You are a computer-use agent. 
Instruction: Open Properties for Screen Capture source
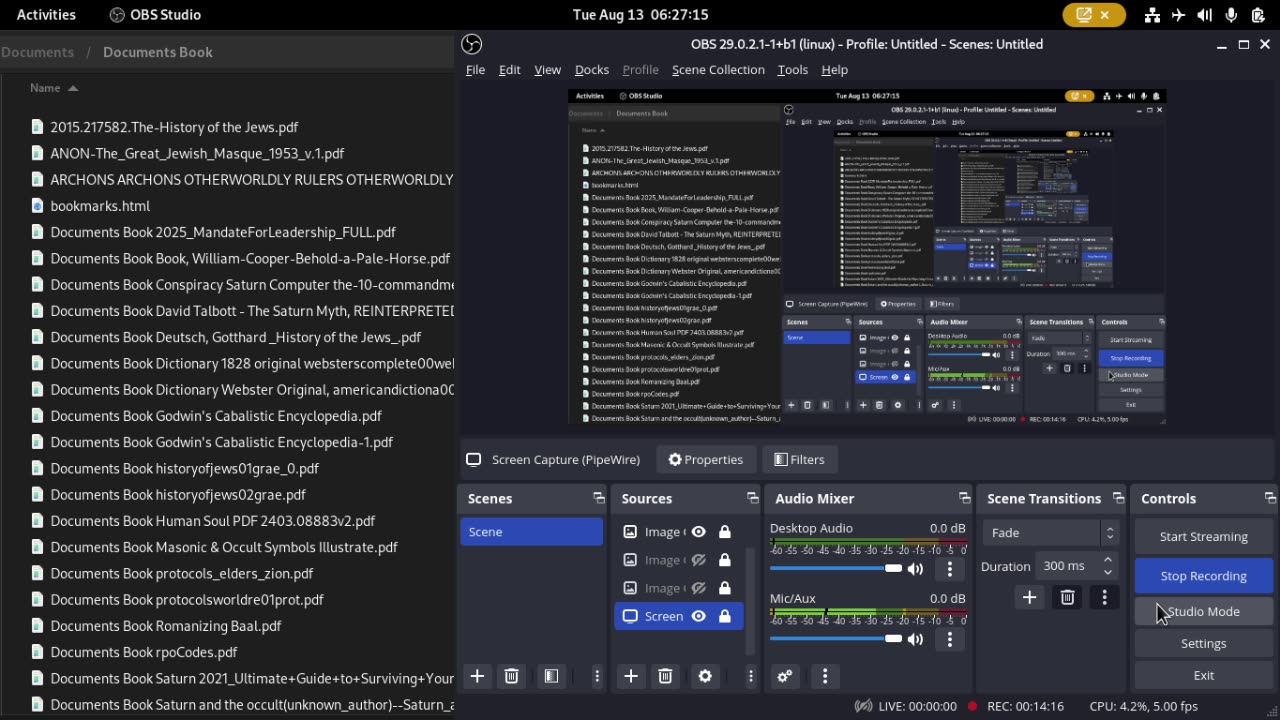coord(705,460)
